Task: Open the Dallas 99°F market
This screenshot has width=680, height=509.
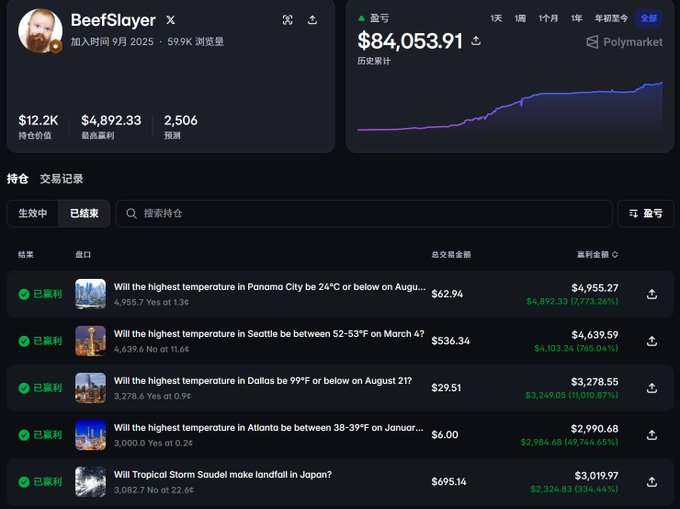Action: [x=263, y=381]
